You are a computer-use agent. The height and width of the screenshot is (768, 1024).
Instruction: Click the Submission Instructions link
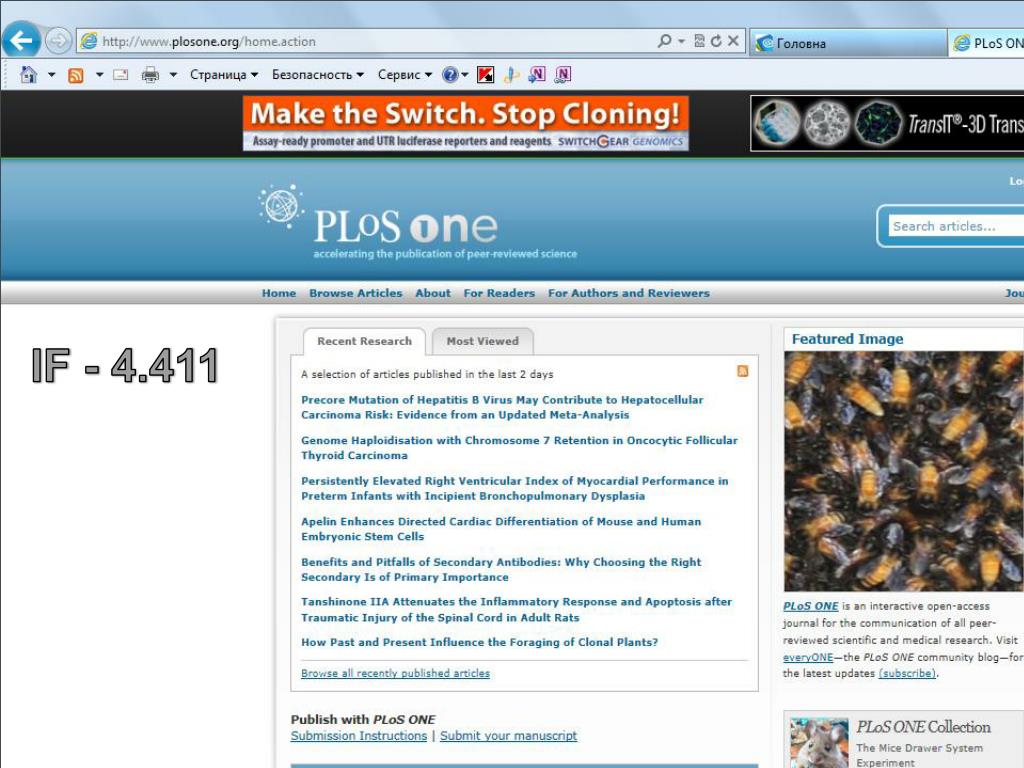pyautogui.click(x=359, y=736)
